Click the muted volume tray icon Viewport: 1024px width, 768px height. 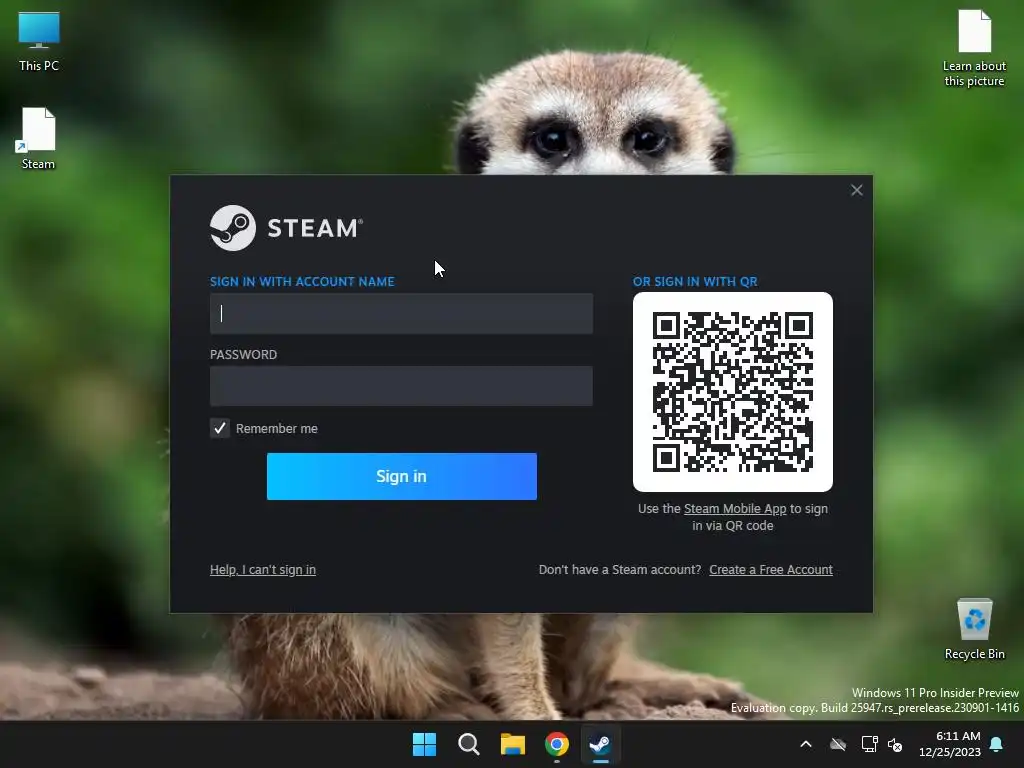(895, 744)
